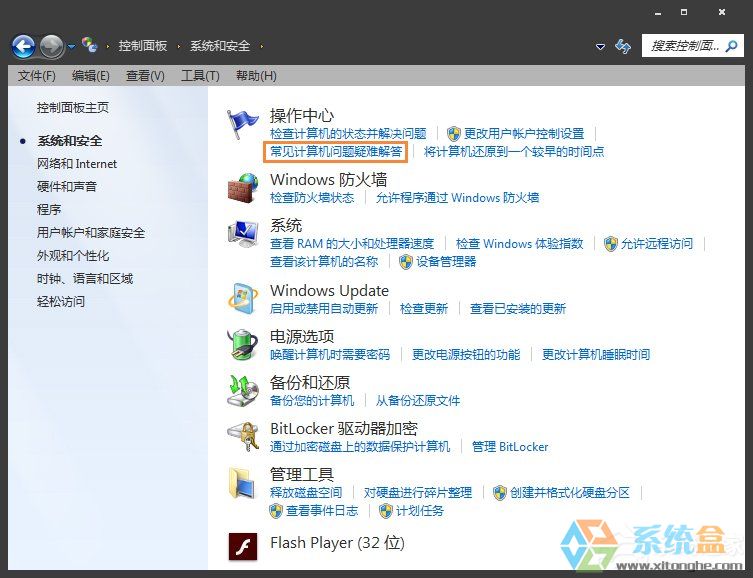The height and width of the screenshot is (578, 753).
Task: Select 轻松访问 in the sidebar
Action: point(61,301)
